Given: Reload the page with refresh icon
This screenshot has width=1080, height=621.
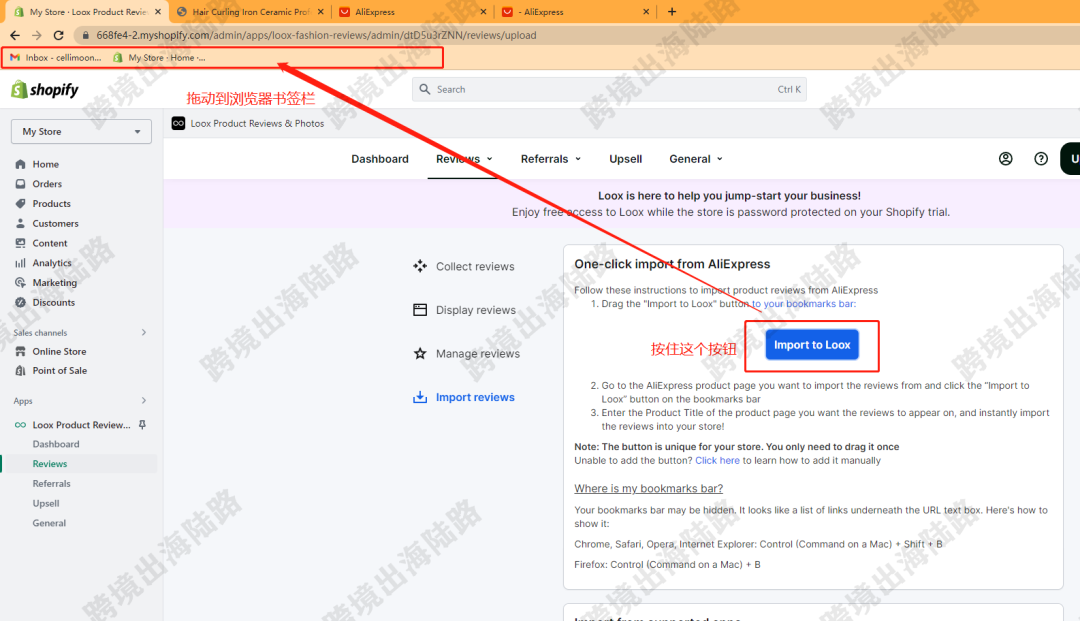Looking at the screenshot, I should (59, 35).
